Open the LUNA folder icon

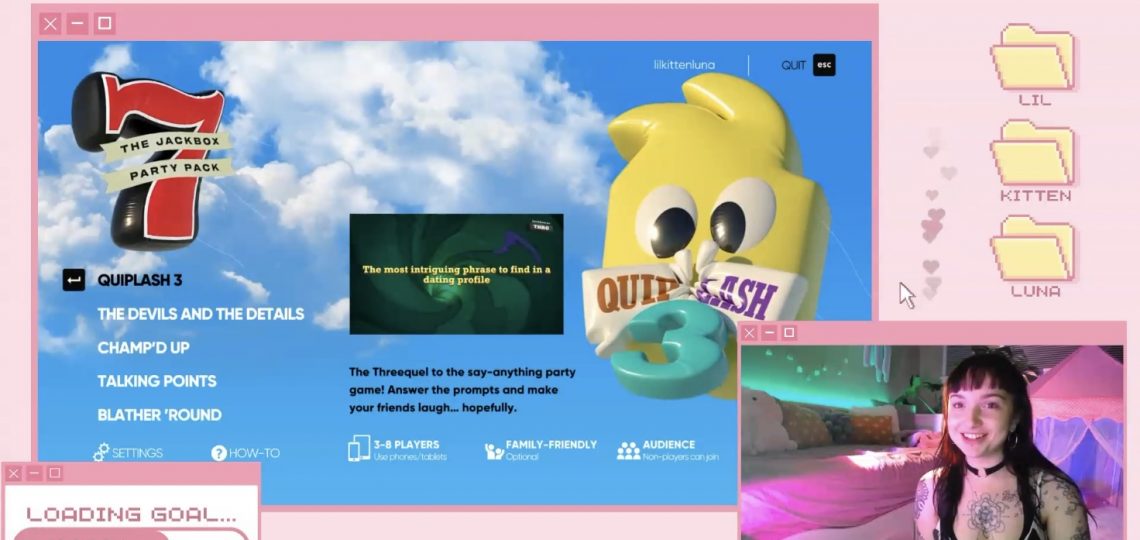pos(1033,249)
